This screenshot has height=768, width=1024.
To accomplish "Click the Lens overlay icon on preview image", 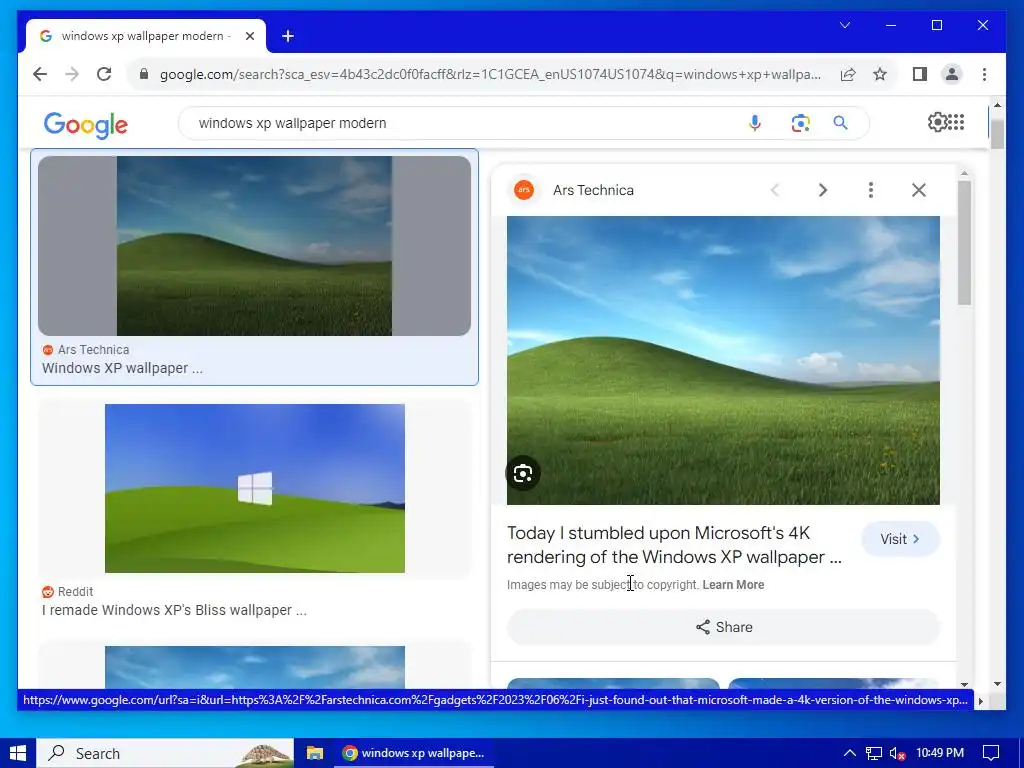I will 523,473.
